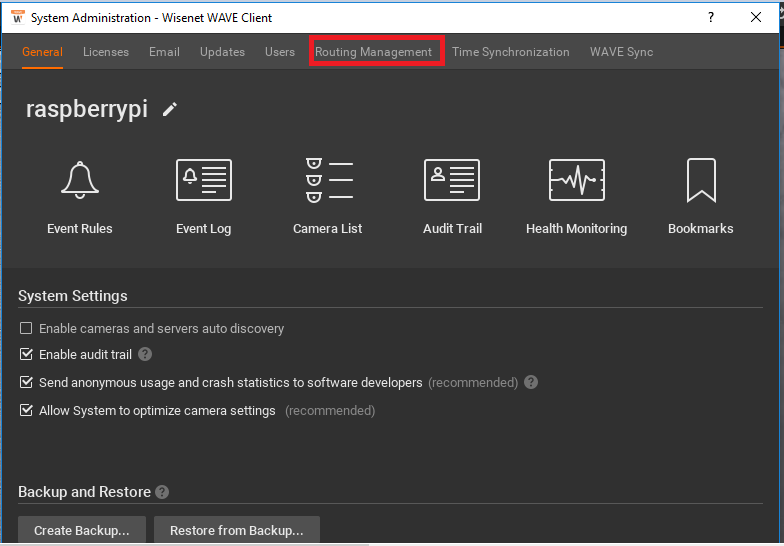Image resolution: width=784 pixels, height=546 pixels.
Task: Open the Event Log icon
Action: (x=204, y=180)
